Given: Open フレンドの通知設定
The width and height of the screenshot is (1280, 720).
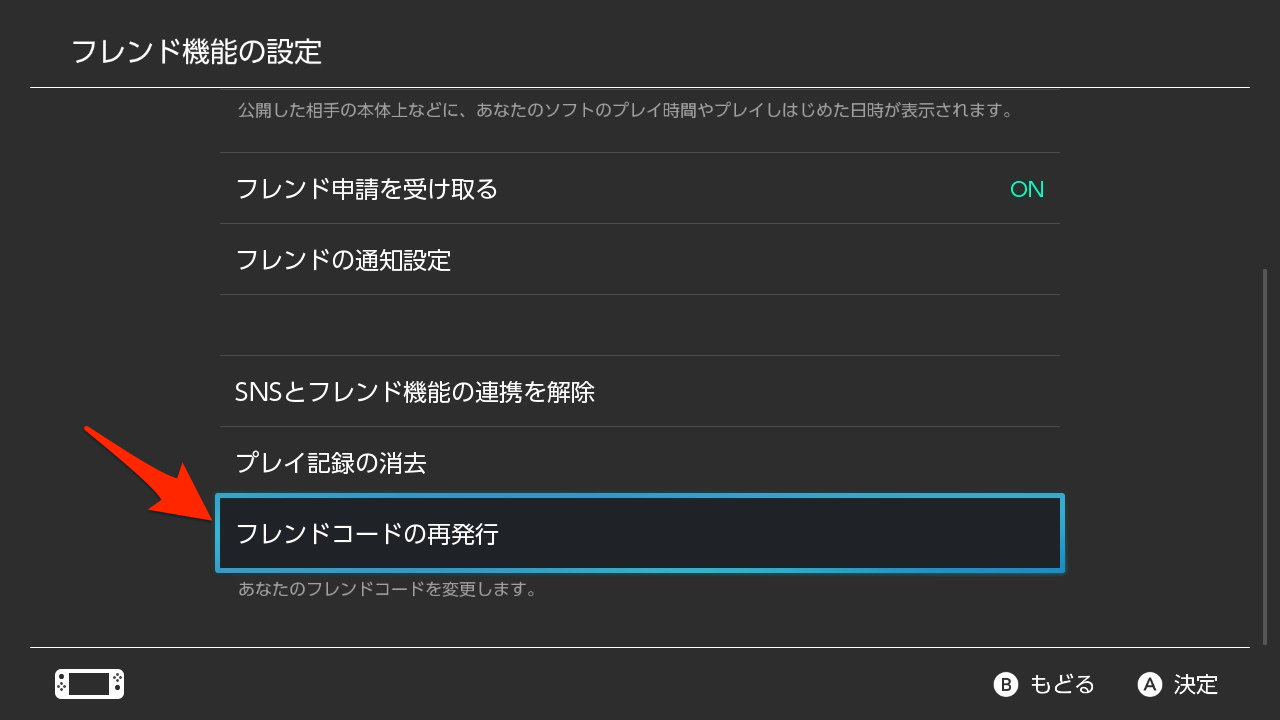Looking at the screenshot, I should click(640, 260).
